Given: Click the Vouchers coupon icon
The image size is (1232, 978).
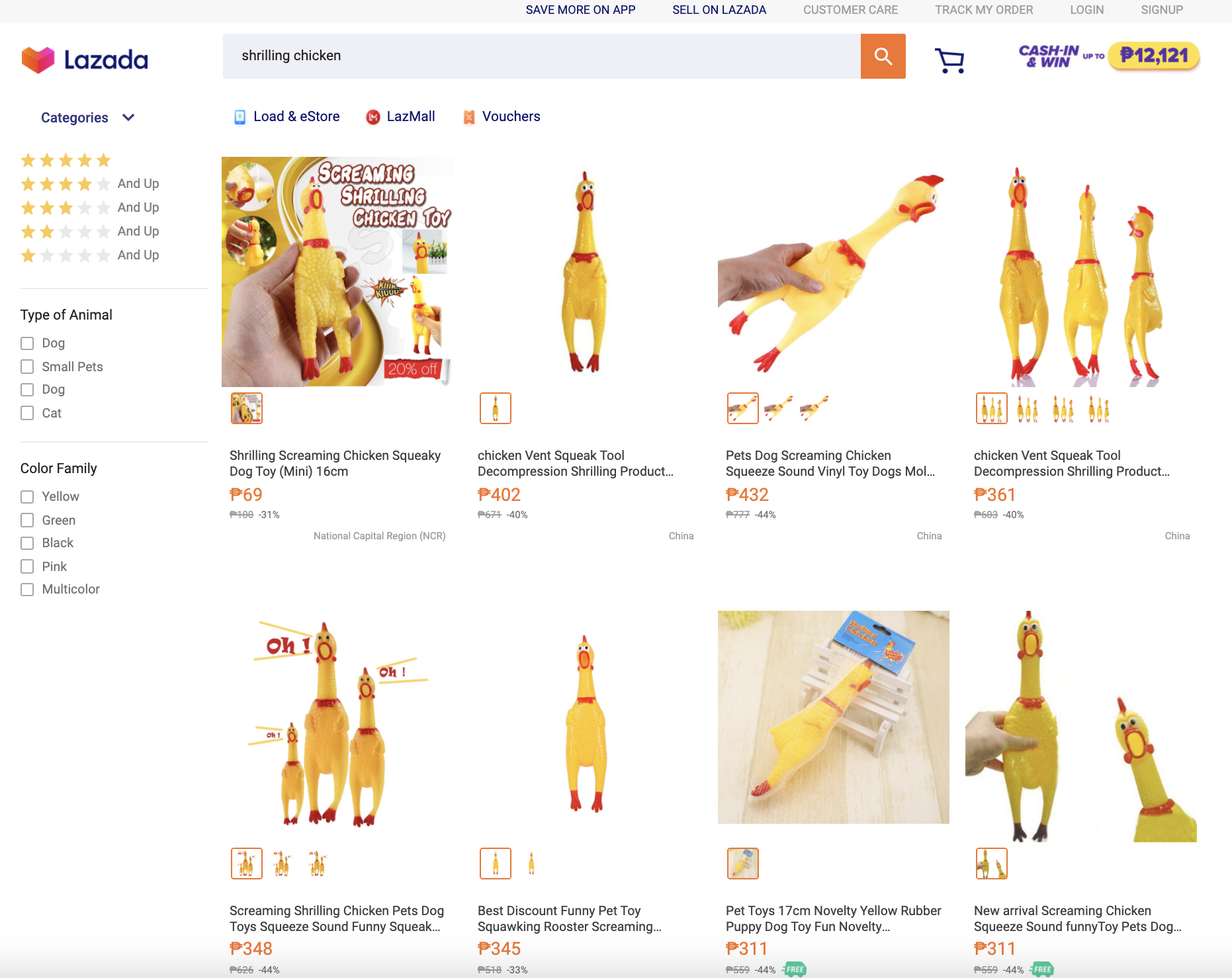Looking at the screenshot, I should (469, 117).
